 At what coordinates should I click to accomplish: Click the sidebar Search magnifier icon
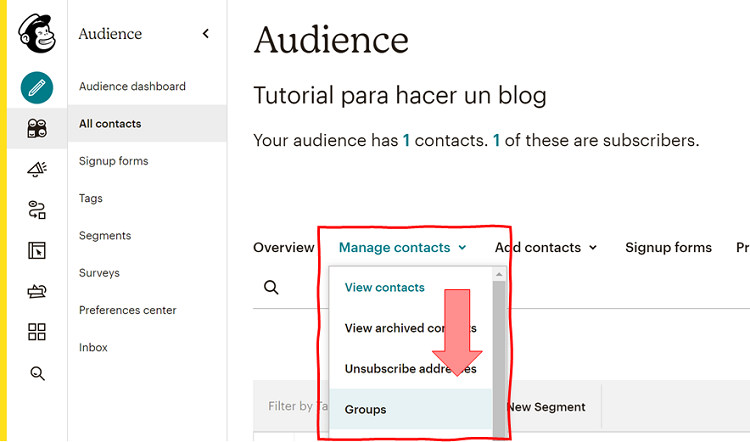point(37,373)
